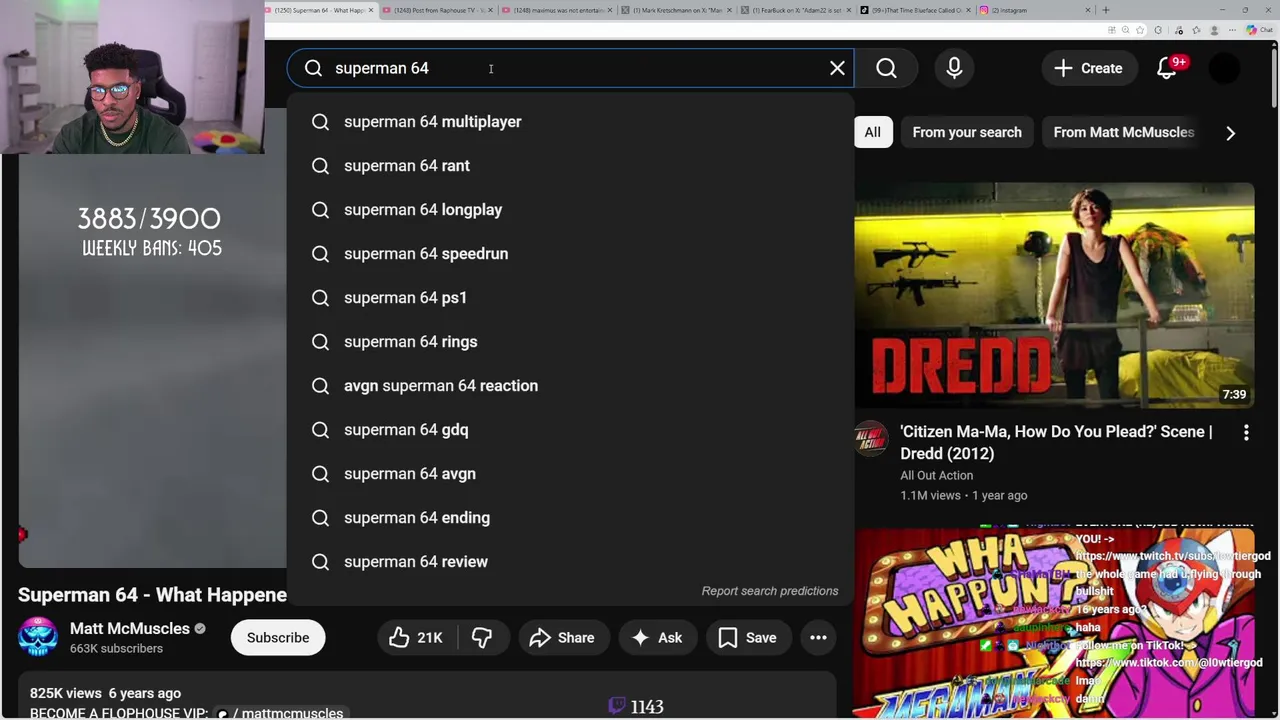Click '825K views 6 years ago' text
The height and width of the screenshot is (720, 1280).
pos(105,693)
